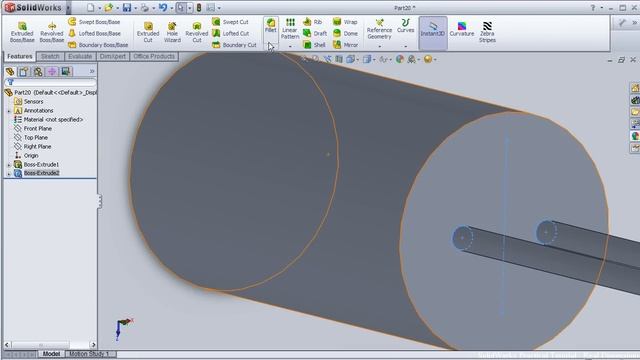Open the New document dropdown arrow
Viewport: 640px width, 360px height.
pos(99,8)
